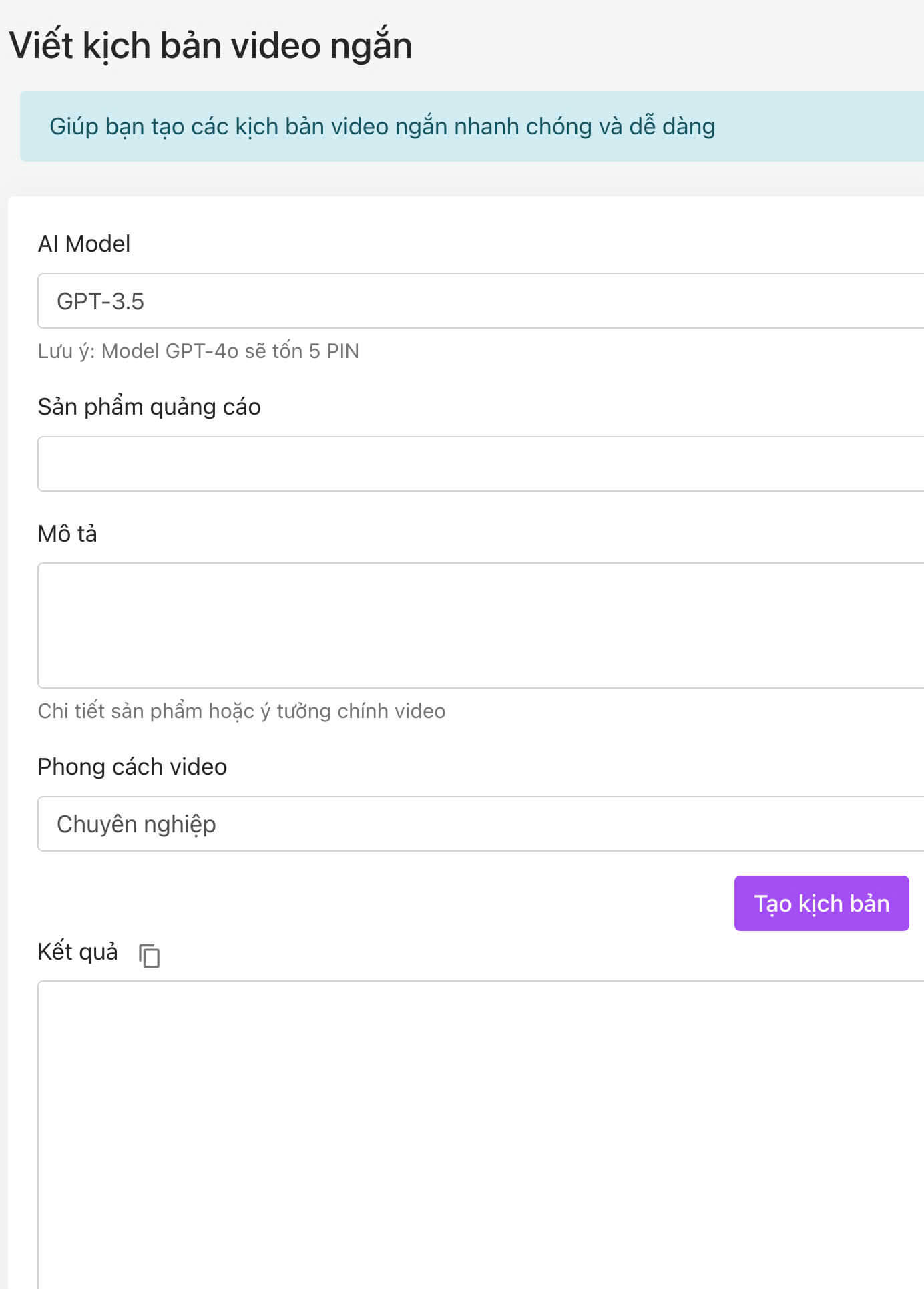Click the Kết quả label text

77,952
